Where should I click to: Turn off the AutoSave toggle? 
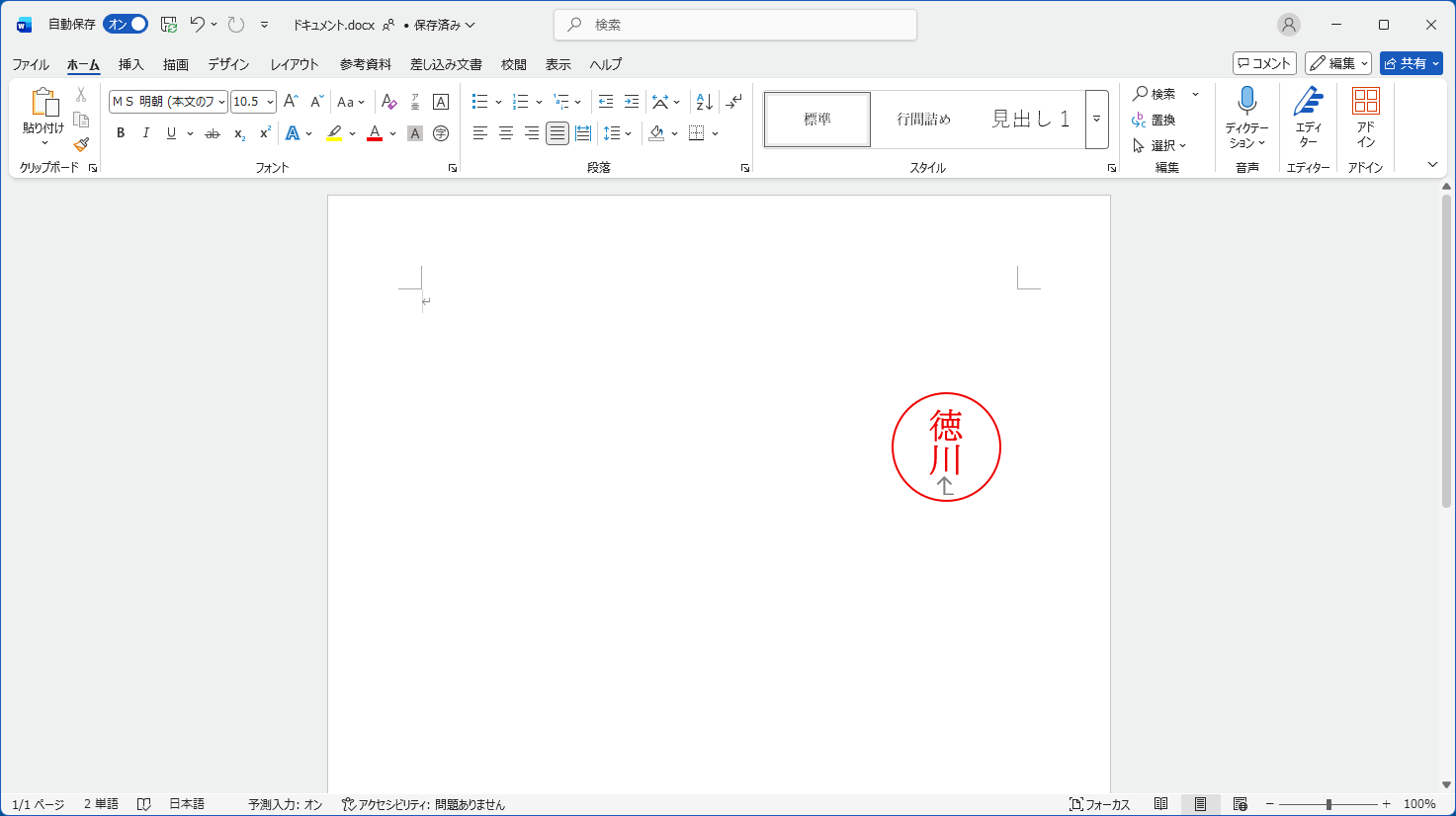pyautogui.click(x=126, y=25)
